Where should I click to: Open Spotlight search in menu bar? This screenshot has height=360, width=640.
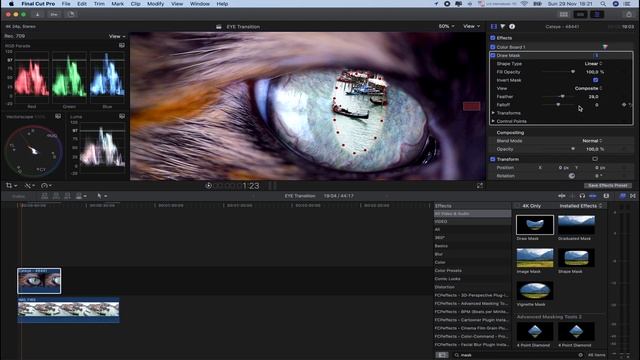(x=603, y=4)
